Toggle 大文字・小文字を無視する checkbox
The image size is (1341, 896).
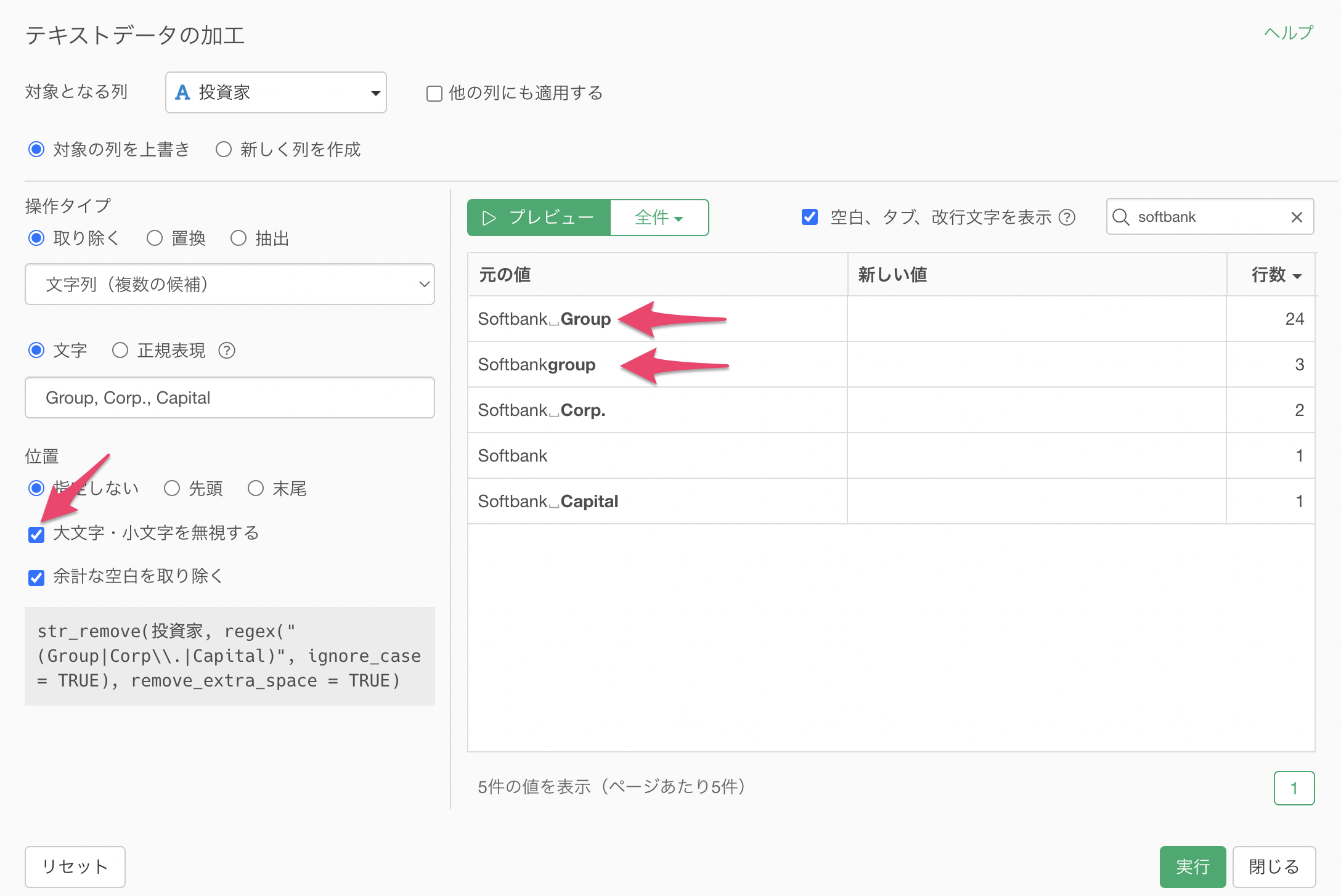36,534
